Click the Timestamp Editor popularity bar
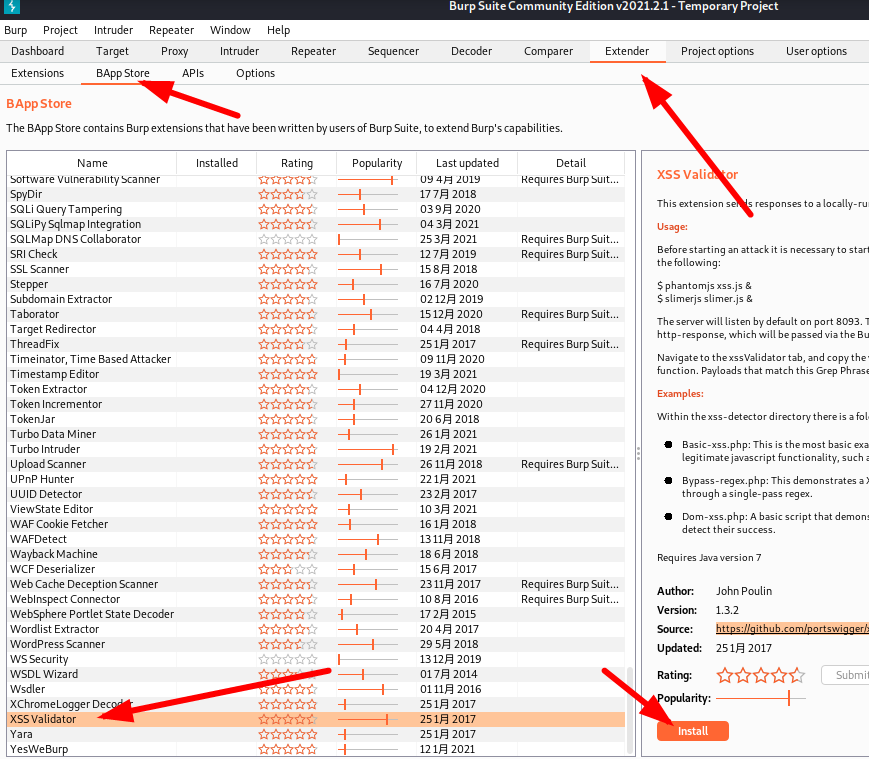869x759 pixels. (368, 375)
